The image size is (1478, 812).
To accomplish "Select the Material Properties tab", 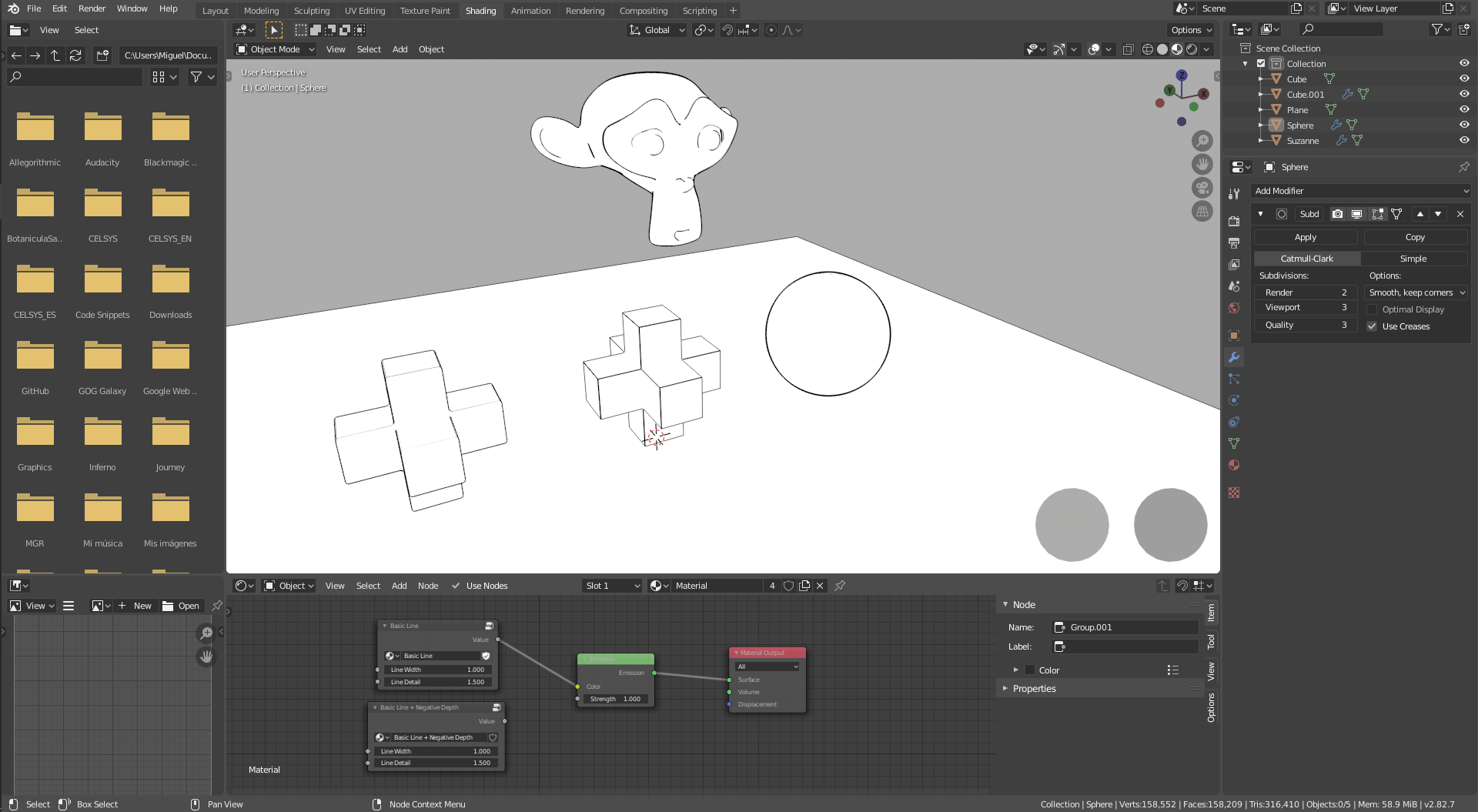I will [1234, 465].
